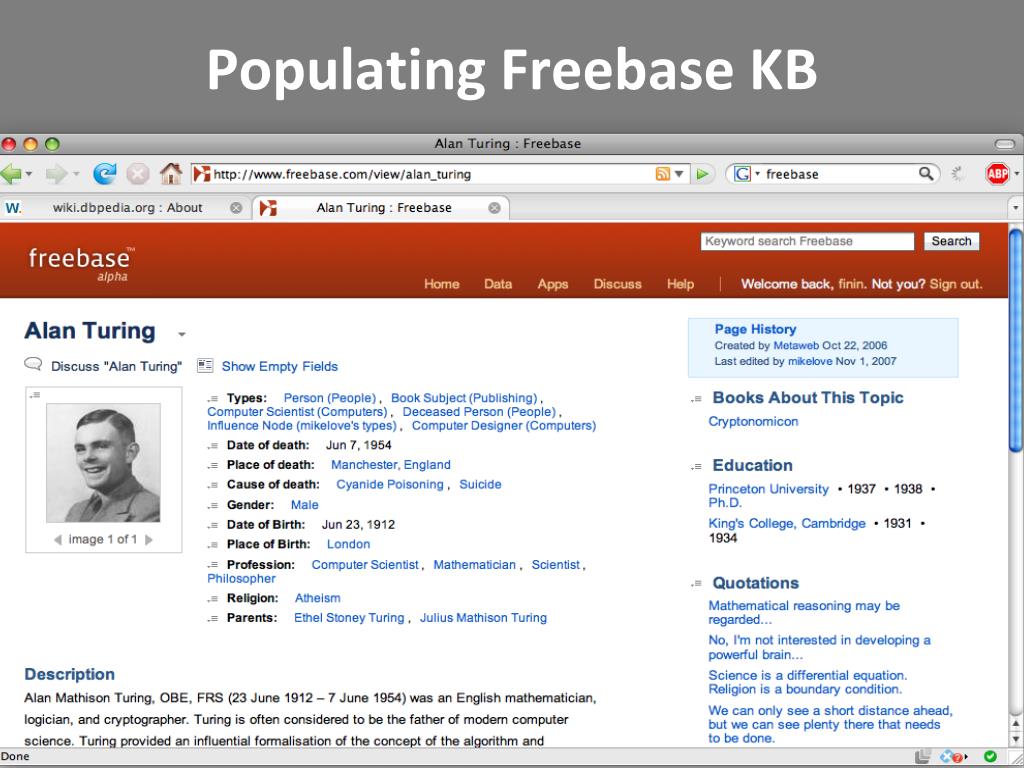Click the Sign out link
Image resolution: width=1024 pixels, height=768 pixels.
pyautogui.click(x=955, y=284)
